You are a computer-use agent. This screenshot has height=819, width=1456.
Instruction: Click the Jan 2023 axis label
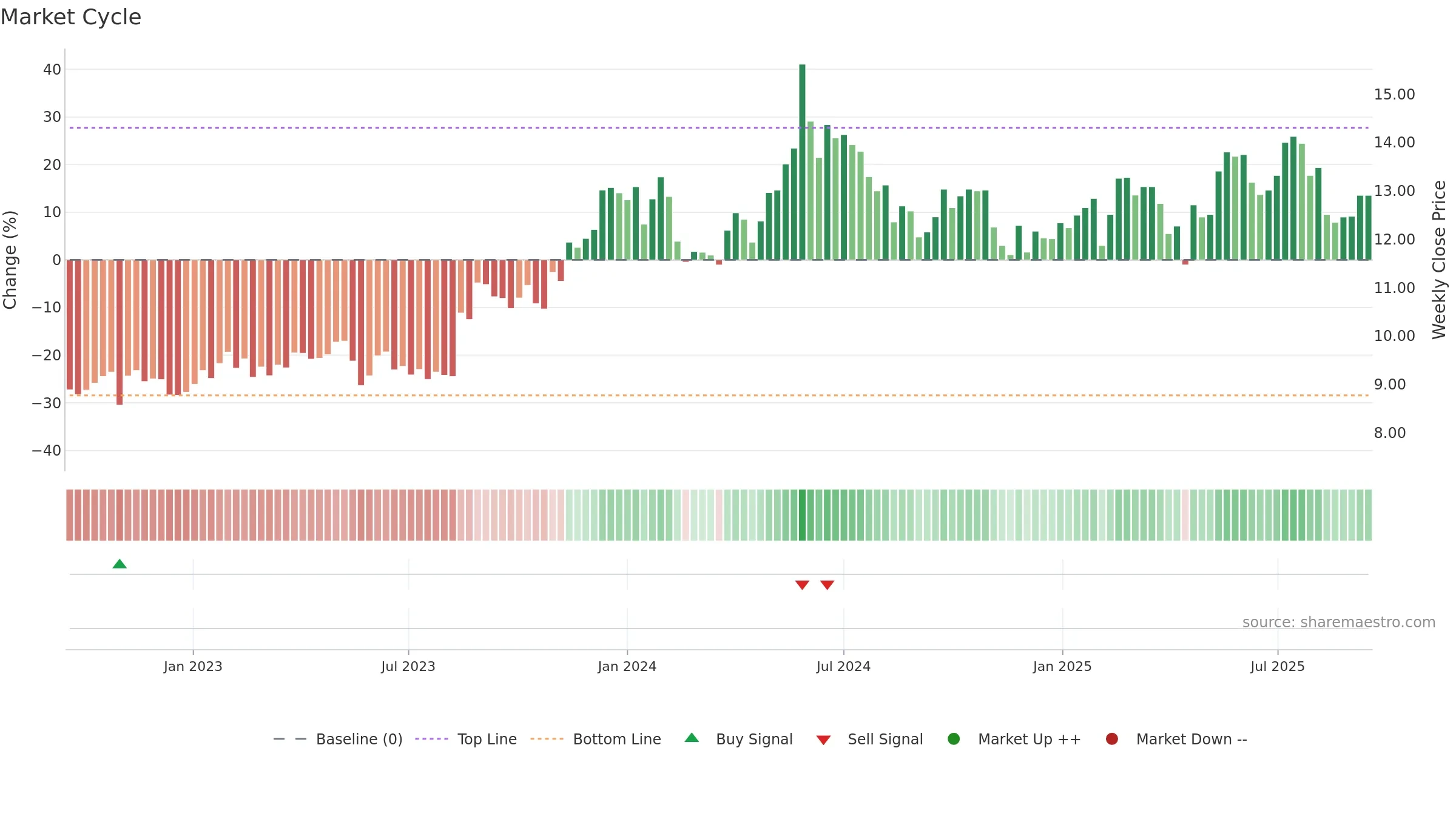click(193, 667)
